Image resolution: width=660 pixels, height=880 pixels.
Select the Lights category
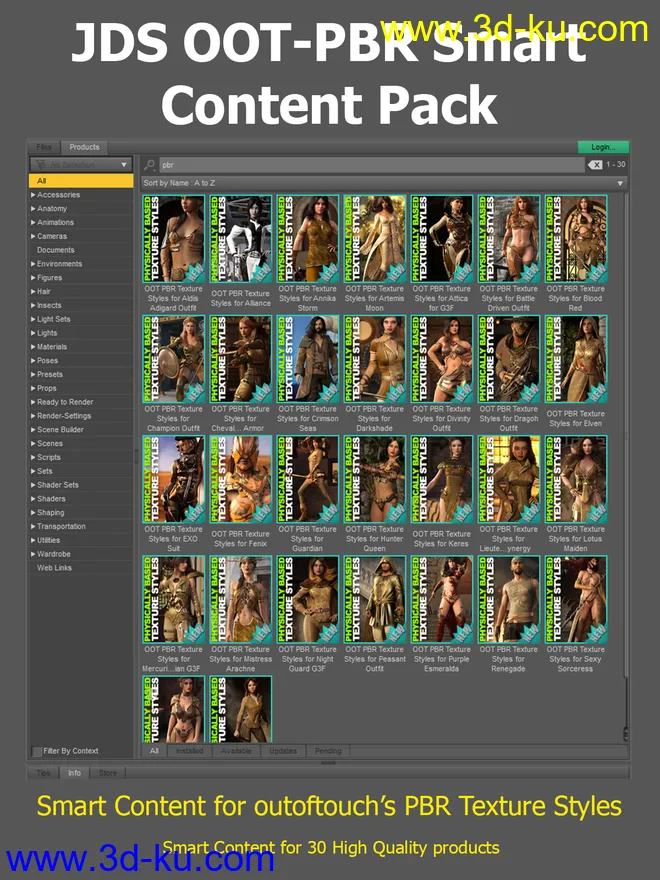47,333
